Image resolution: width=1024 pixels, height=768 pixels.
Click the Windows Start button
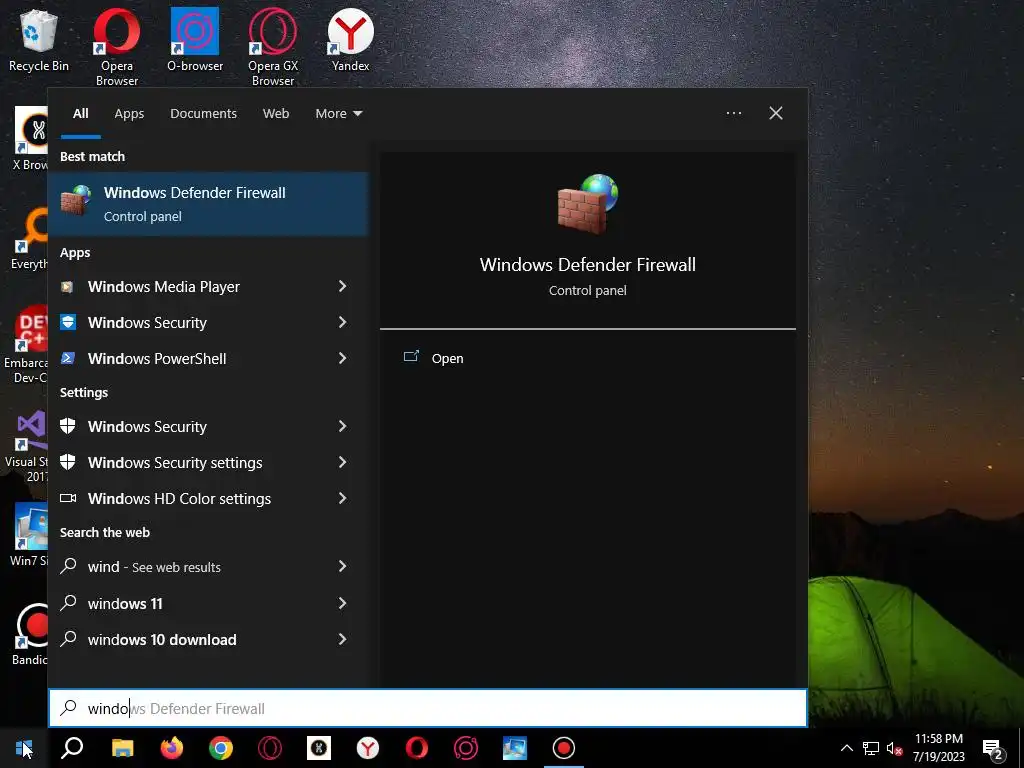(24, 748)
